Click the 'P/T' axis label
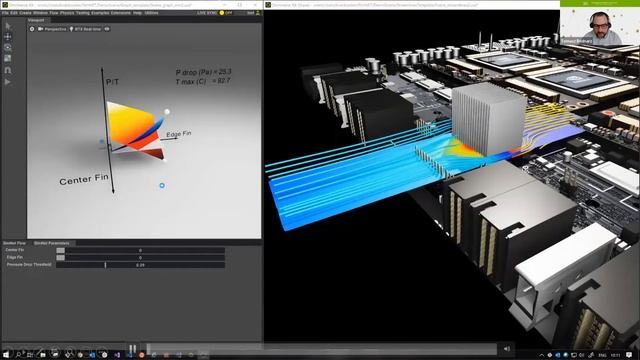 tap(112, 82)
